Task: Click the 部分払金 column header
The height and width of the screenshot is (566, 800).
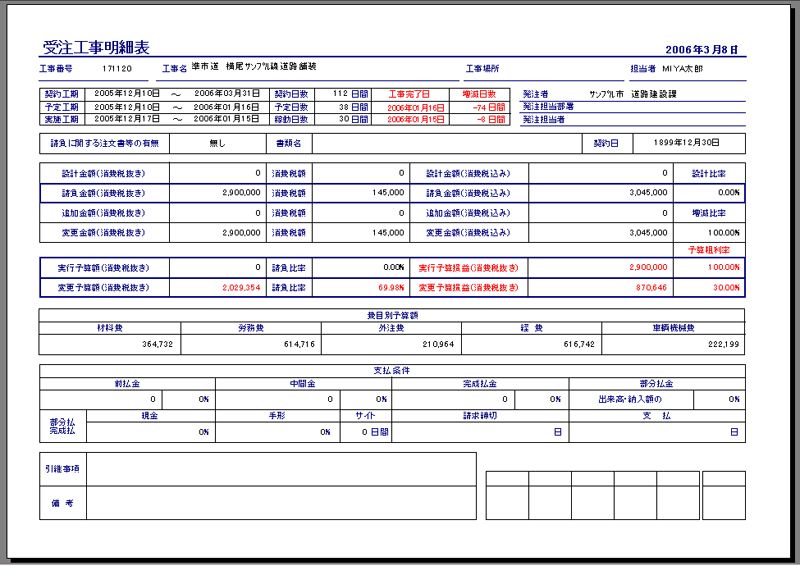Action: (657, 384)
